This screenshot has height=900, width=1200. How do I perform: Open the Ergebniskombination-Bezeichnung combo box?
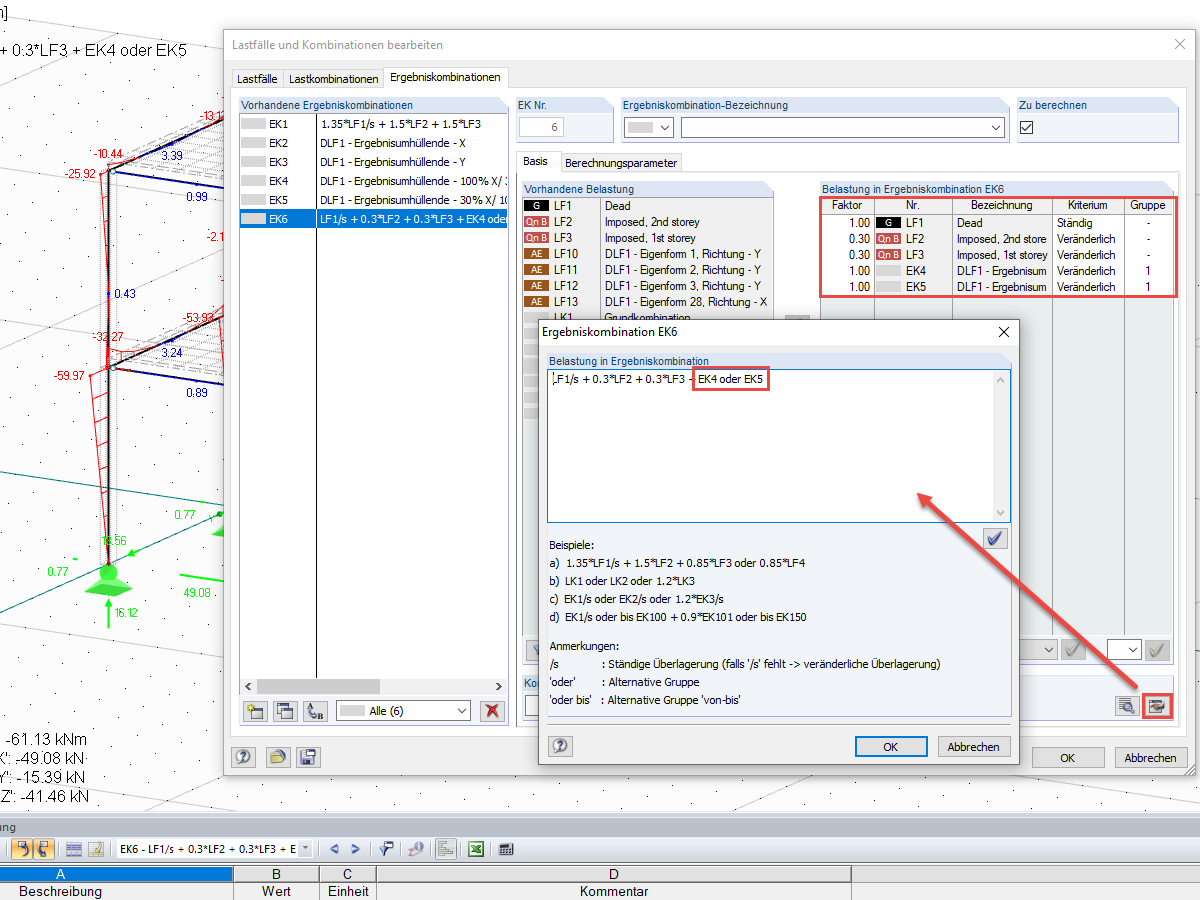pos(842,127)
